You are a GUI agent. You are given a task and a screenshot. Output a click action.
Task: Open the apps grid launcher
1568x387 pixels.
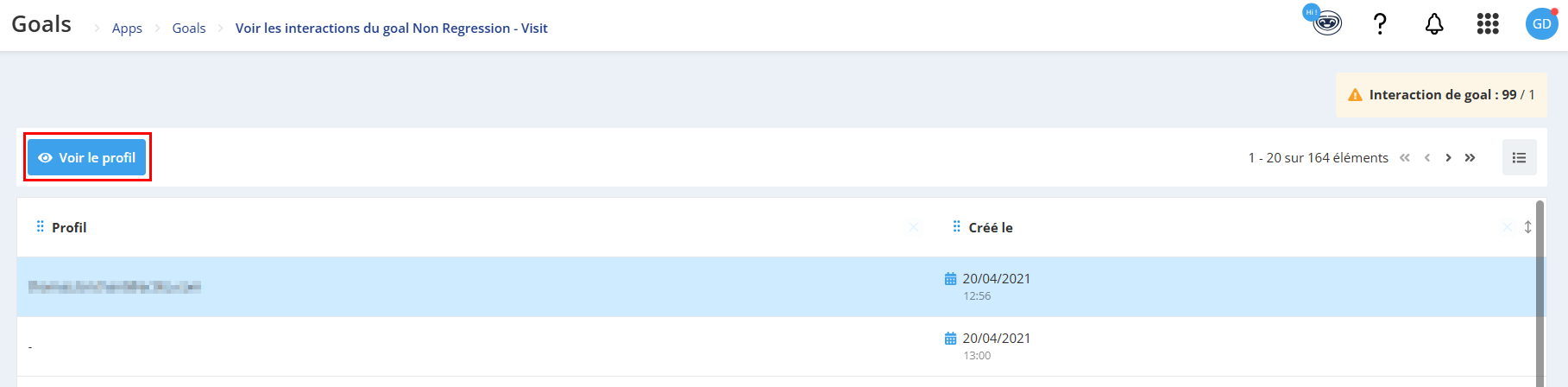pyautogui.click(x=1488, y=24)
